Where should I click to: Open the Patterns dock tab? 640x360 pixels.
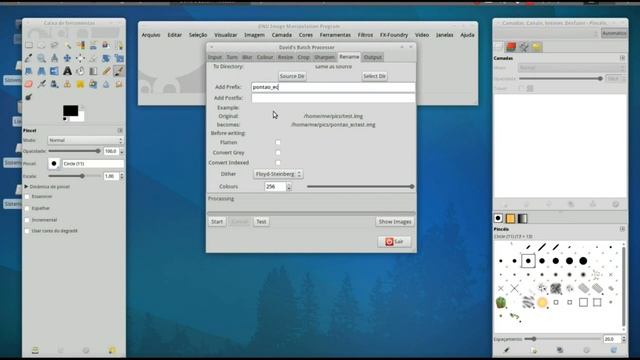(510, 218)
